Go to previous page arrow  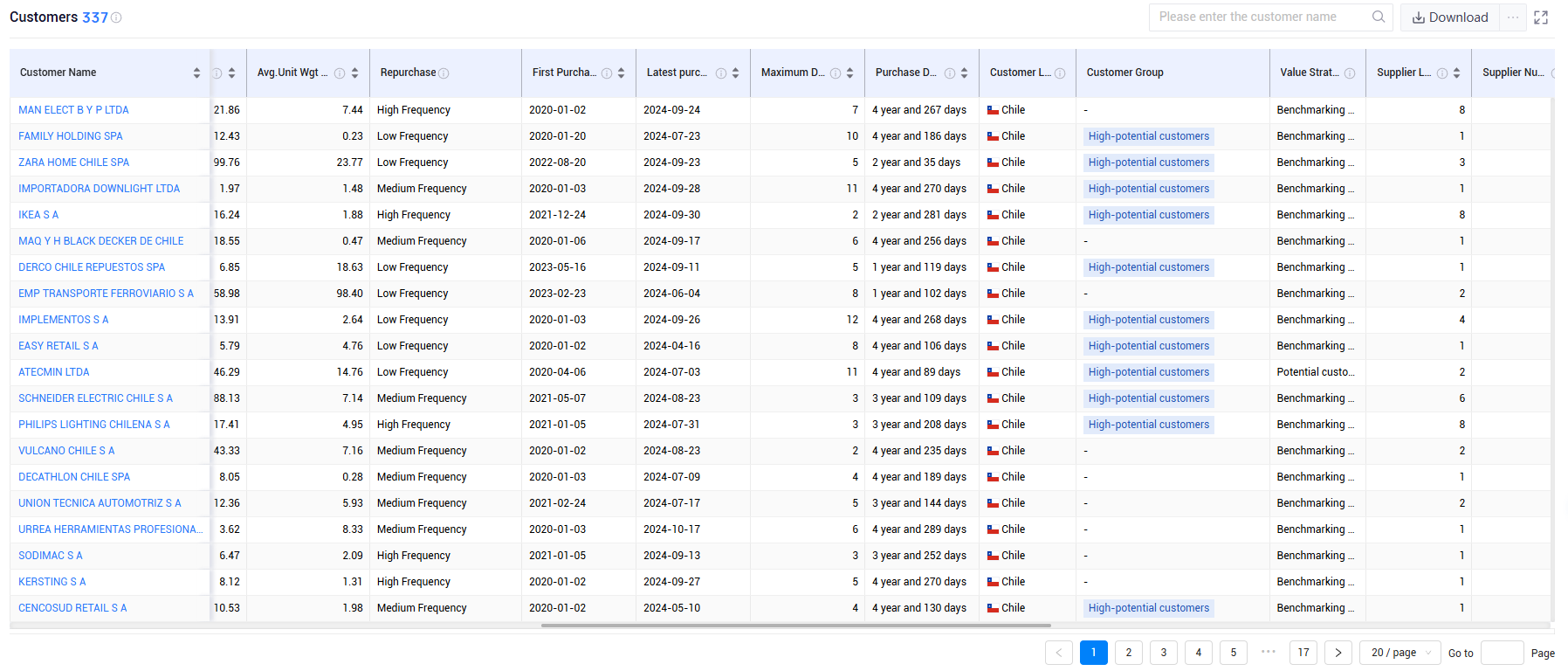pyautogui.click(x=1059, y=653)
